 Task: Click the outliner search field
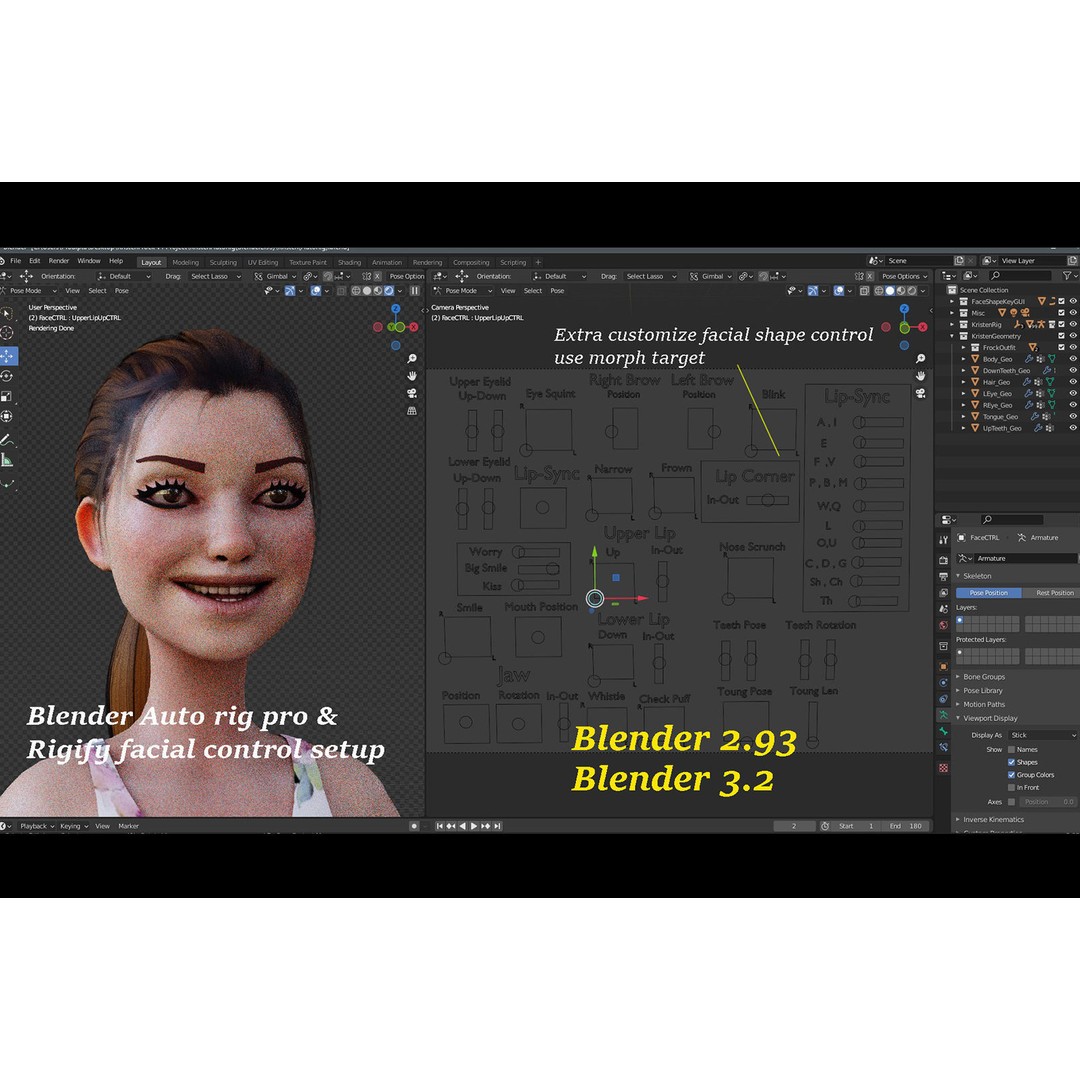point(1021,276)
